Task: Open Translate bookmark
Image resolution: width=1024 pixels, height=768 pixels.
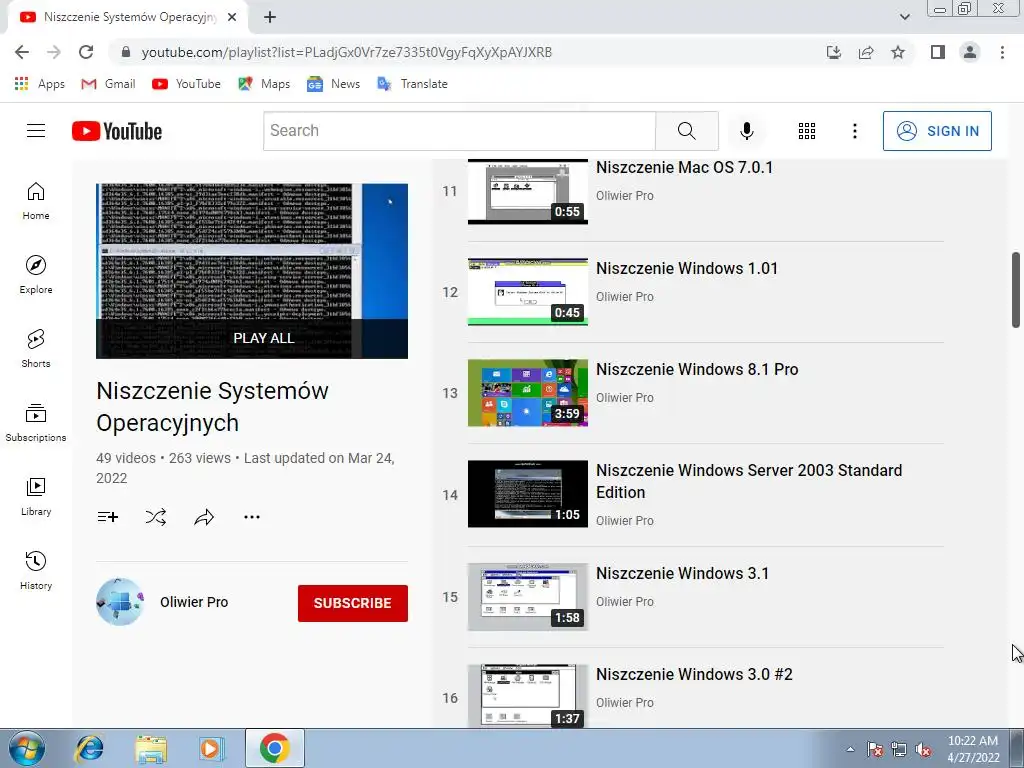Action: coord(412,84)
